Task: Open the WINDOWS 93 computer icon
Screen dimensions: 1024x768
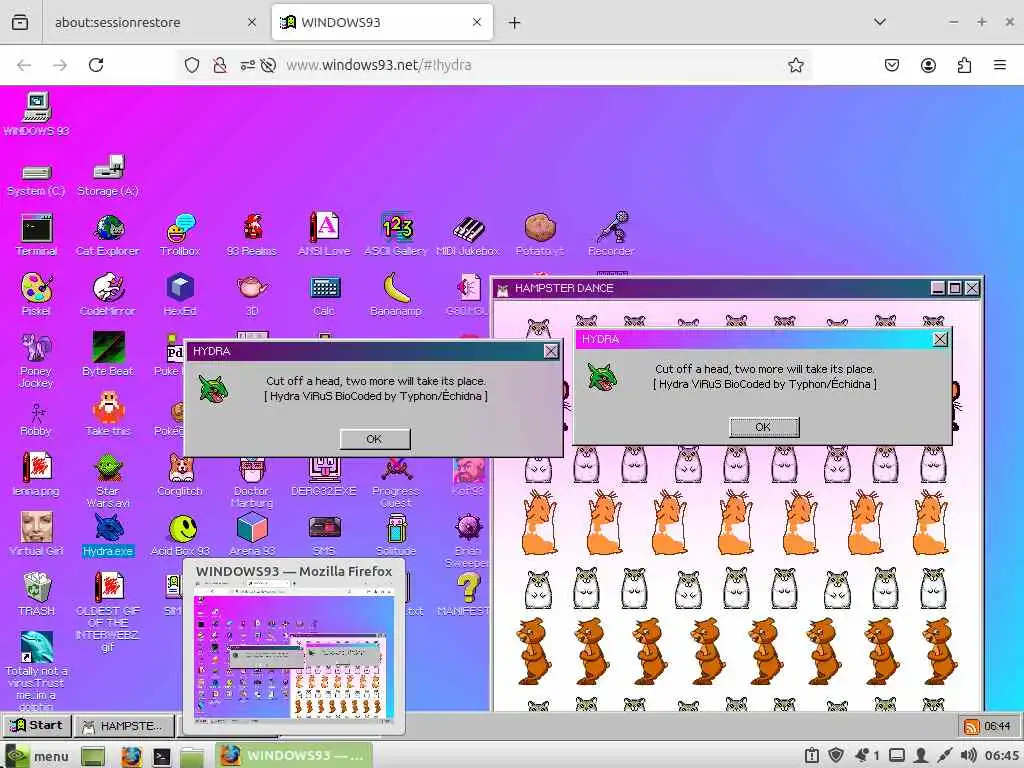Action: tap(37, 113)
